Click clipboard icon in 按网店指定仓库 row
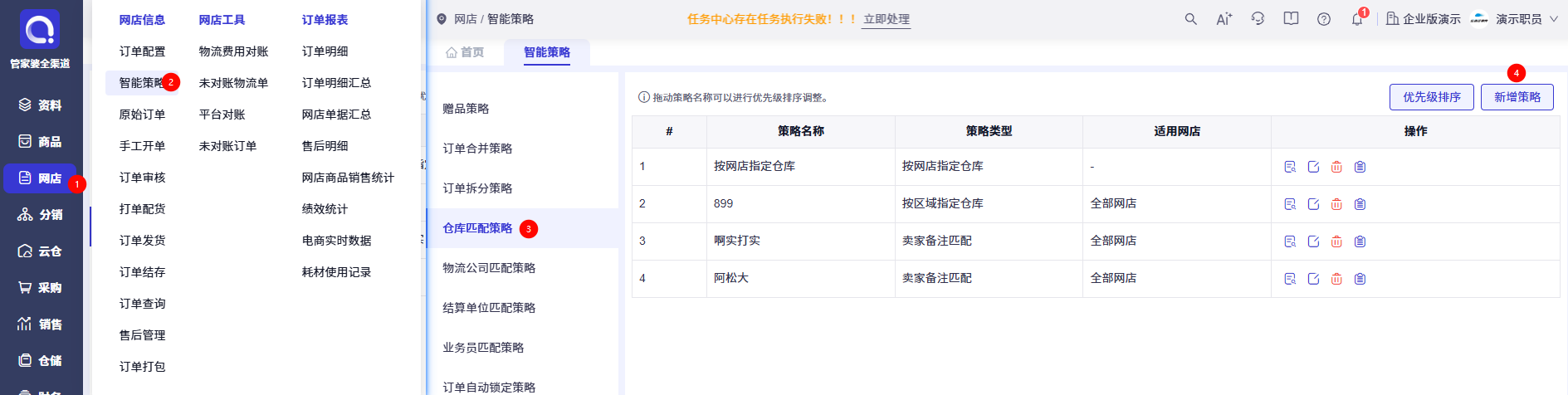 point(1360,167)
